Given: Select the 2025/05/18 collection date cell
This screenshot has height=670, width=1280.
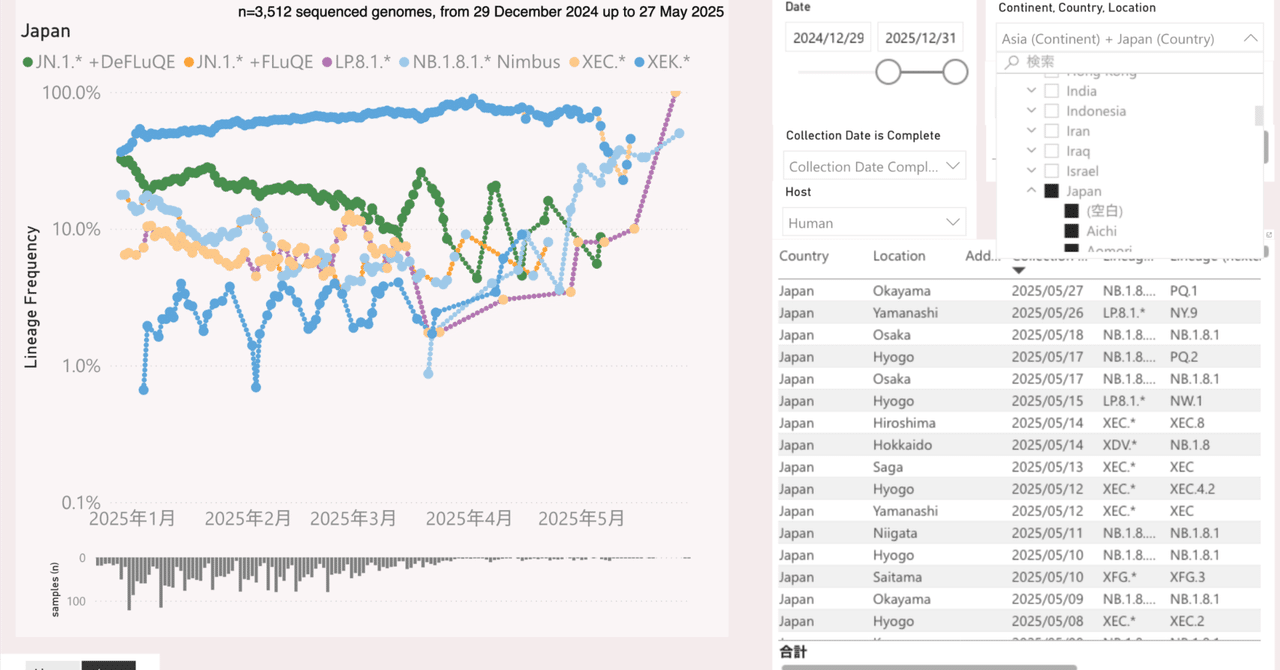Looking at the screenshot, I should pos(1047,335).
